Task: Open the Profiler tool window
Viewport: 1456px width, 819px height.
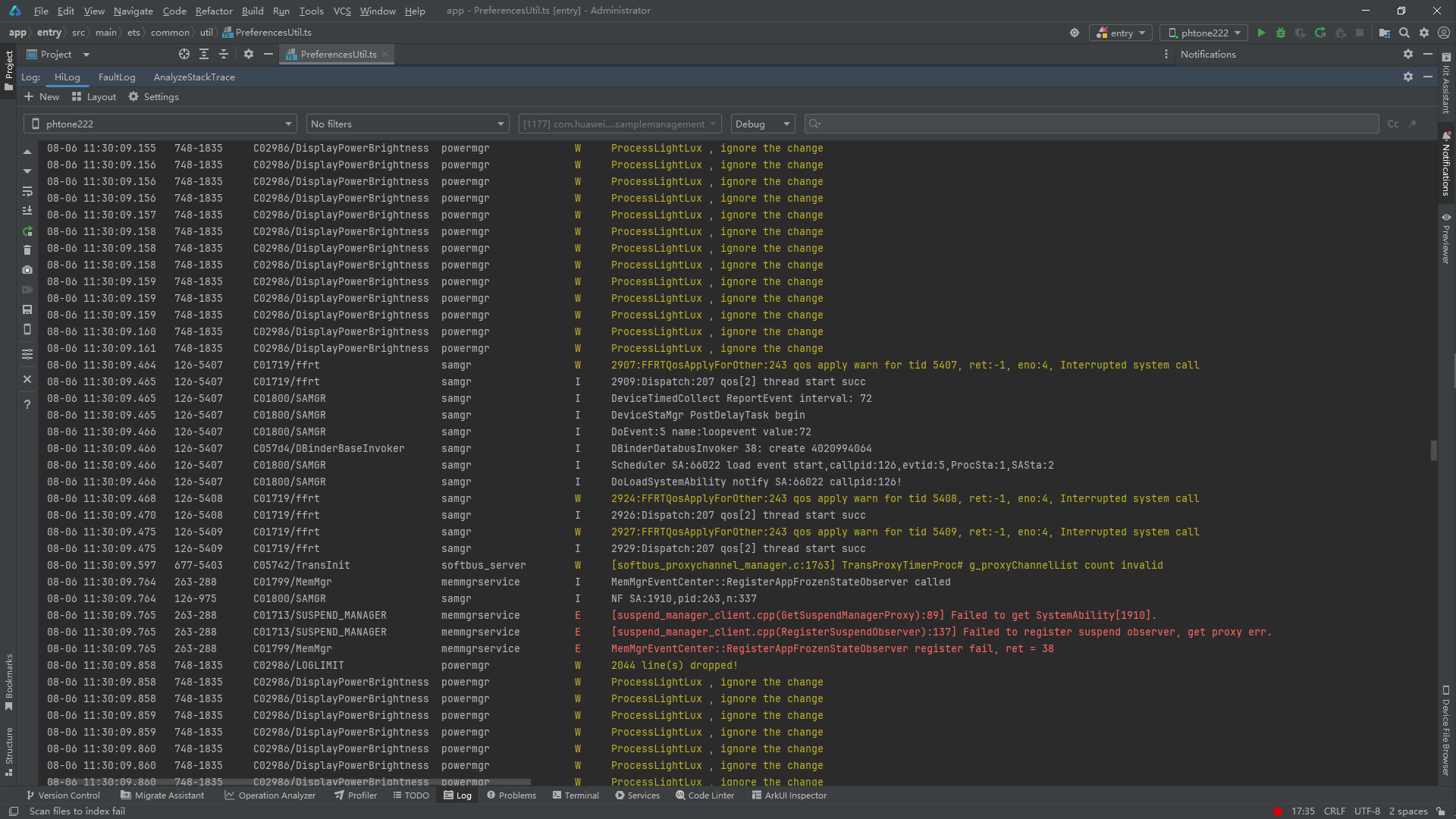Action: [356, 795]
